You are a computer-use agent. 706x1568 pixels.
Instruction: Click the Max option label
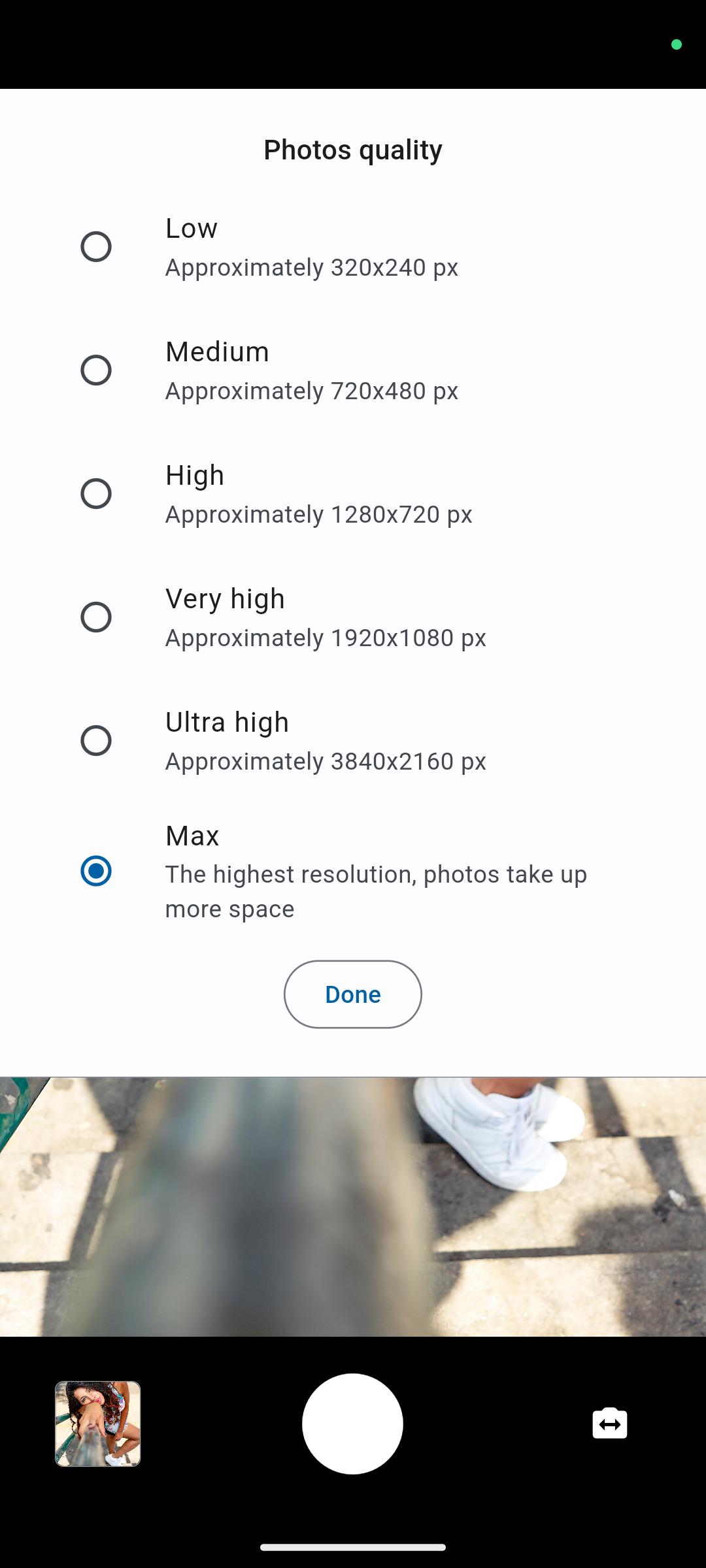click(x=192, y=836)
